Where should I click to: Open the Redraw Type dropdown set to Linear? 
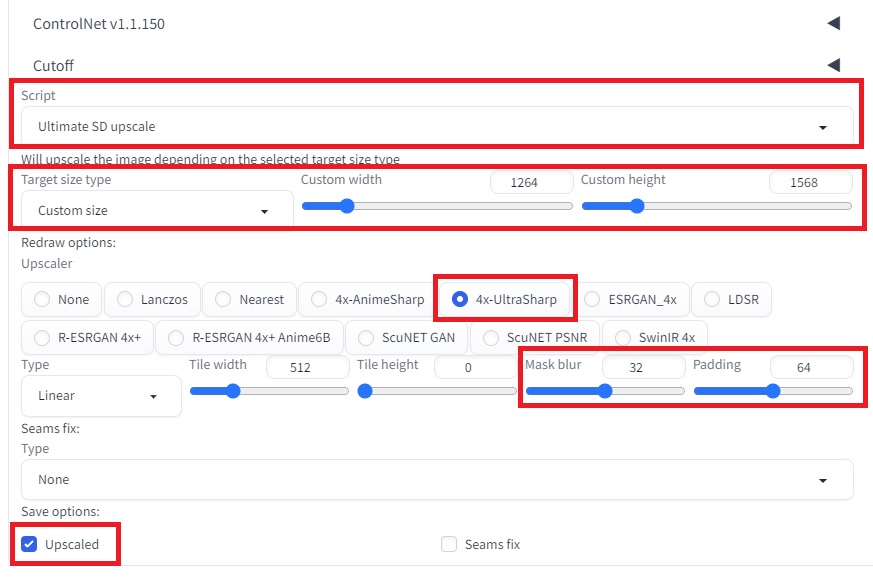click(101, 395)
